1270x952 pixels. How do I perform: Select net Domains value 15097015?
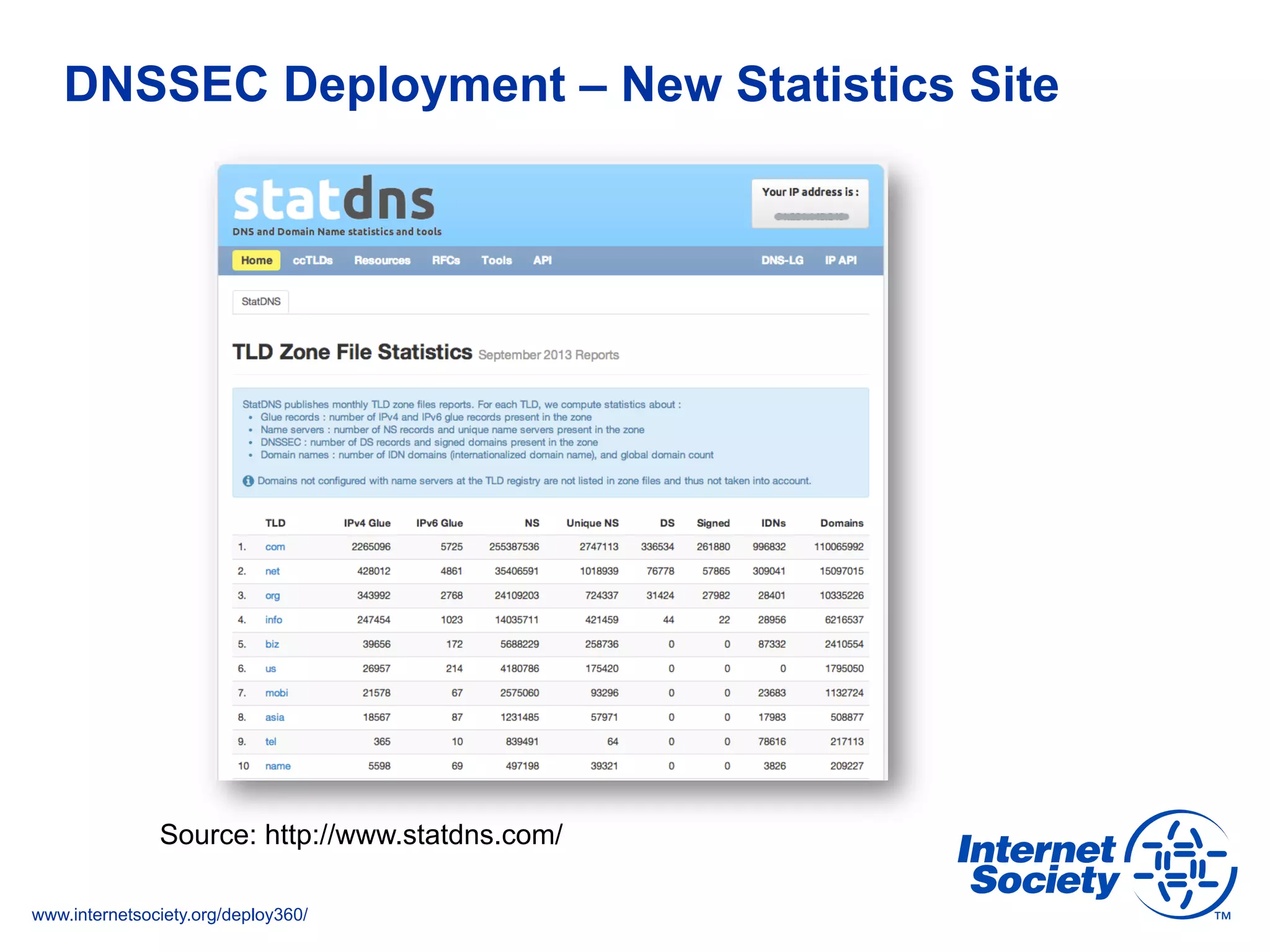pyautogui.click(x=841, y=571)
